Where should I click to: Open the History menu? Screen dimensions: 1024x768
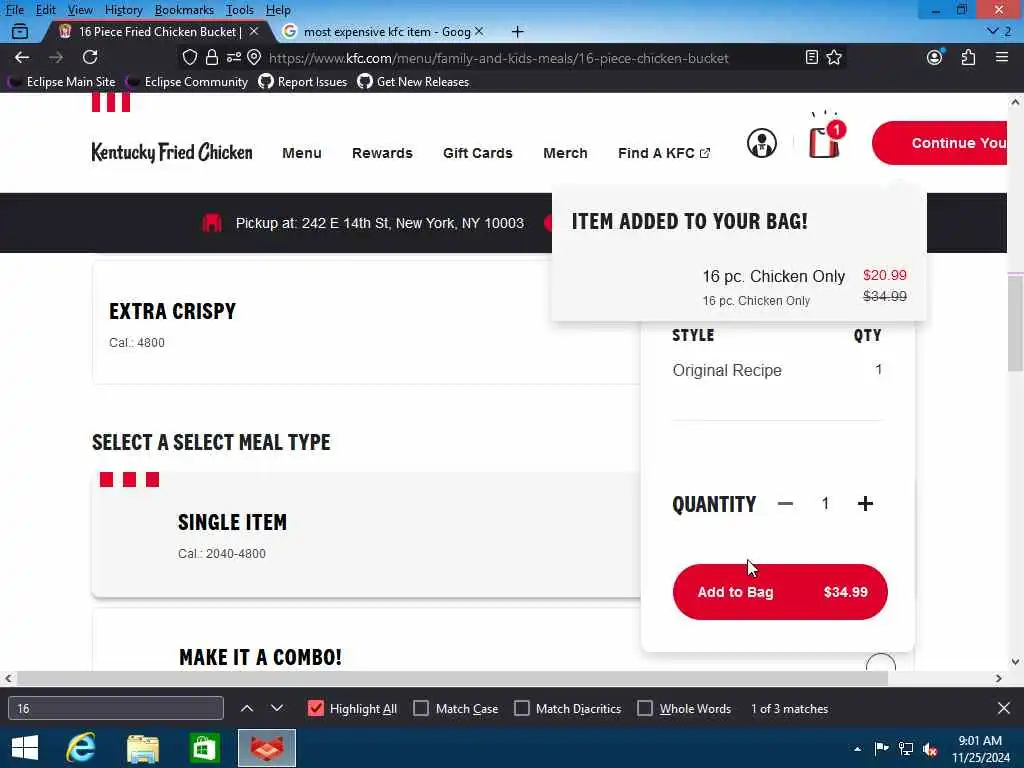[123, 10]
